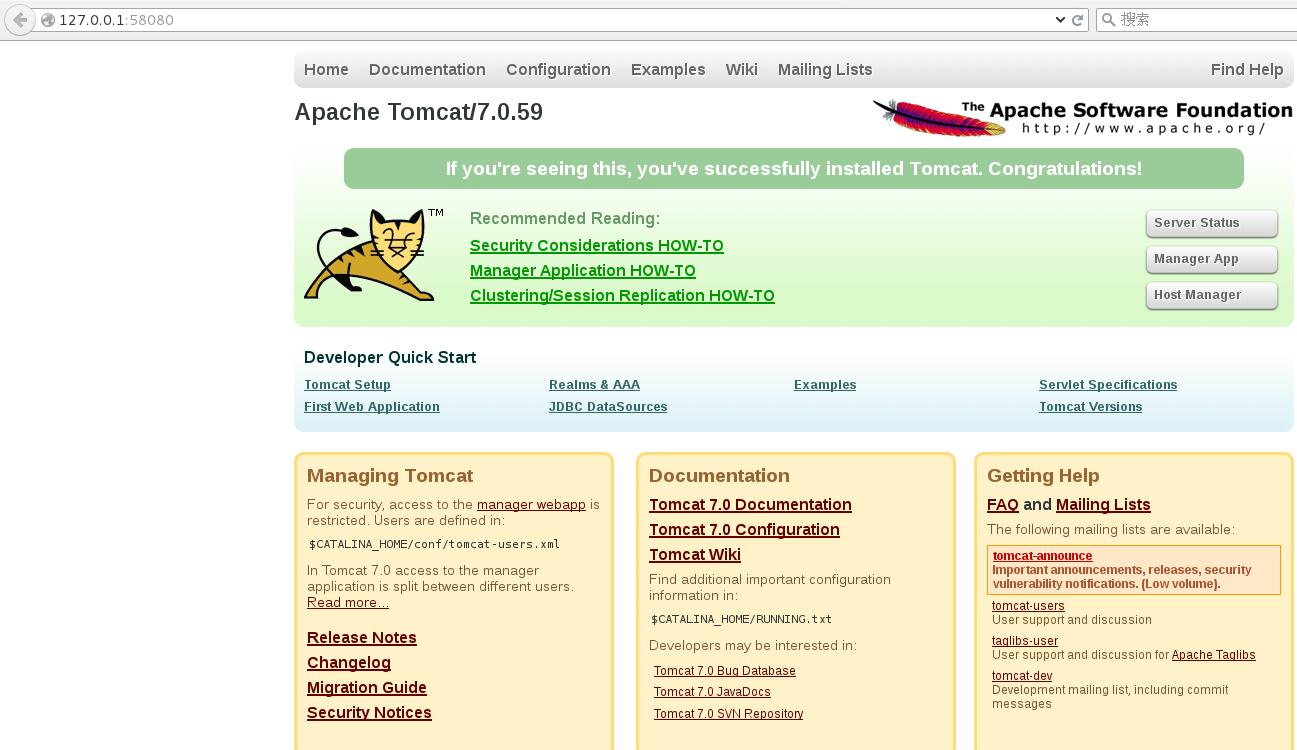Open the Security Notices link
This screenshot has height=750, width=1297.
point(369,713)
